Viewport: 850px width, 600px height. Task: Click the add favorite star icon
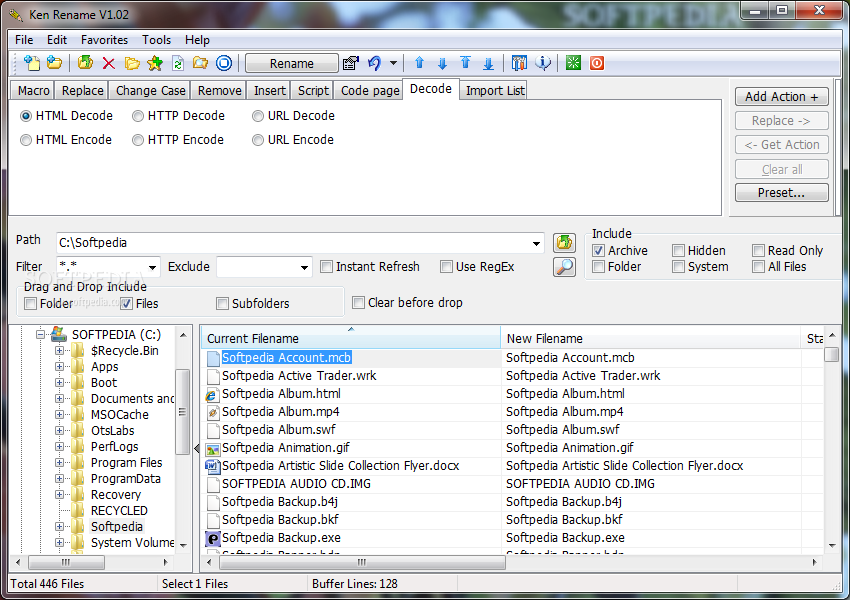coord(155,63)
